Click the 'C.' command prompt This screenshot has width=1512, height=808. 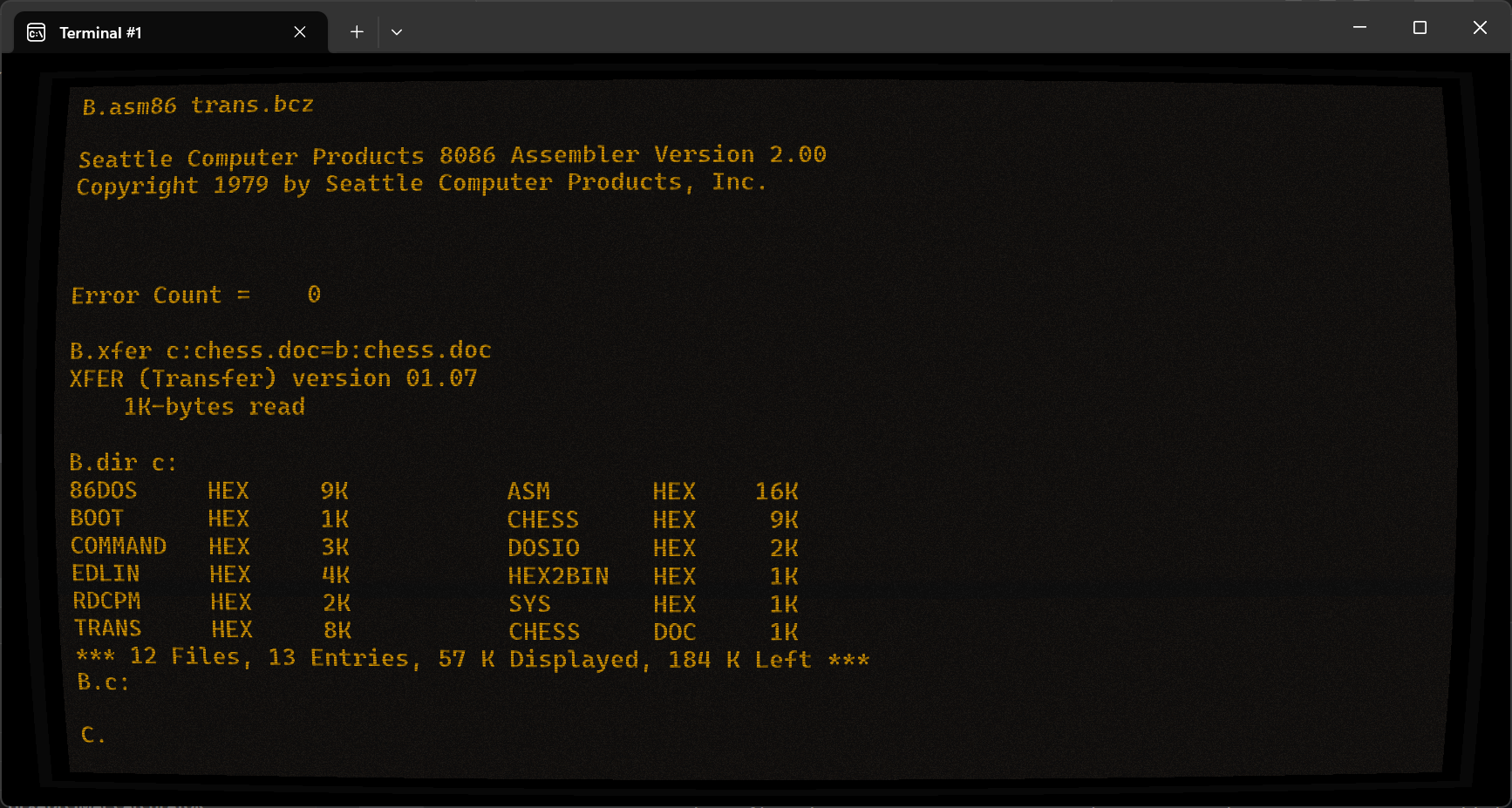pyautogui.click(x=93, y=735)
